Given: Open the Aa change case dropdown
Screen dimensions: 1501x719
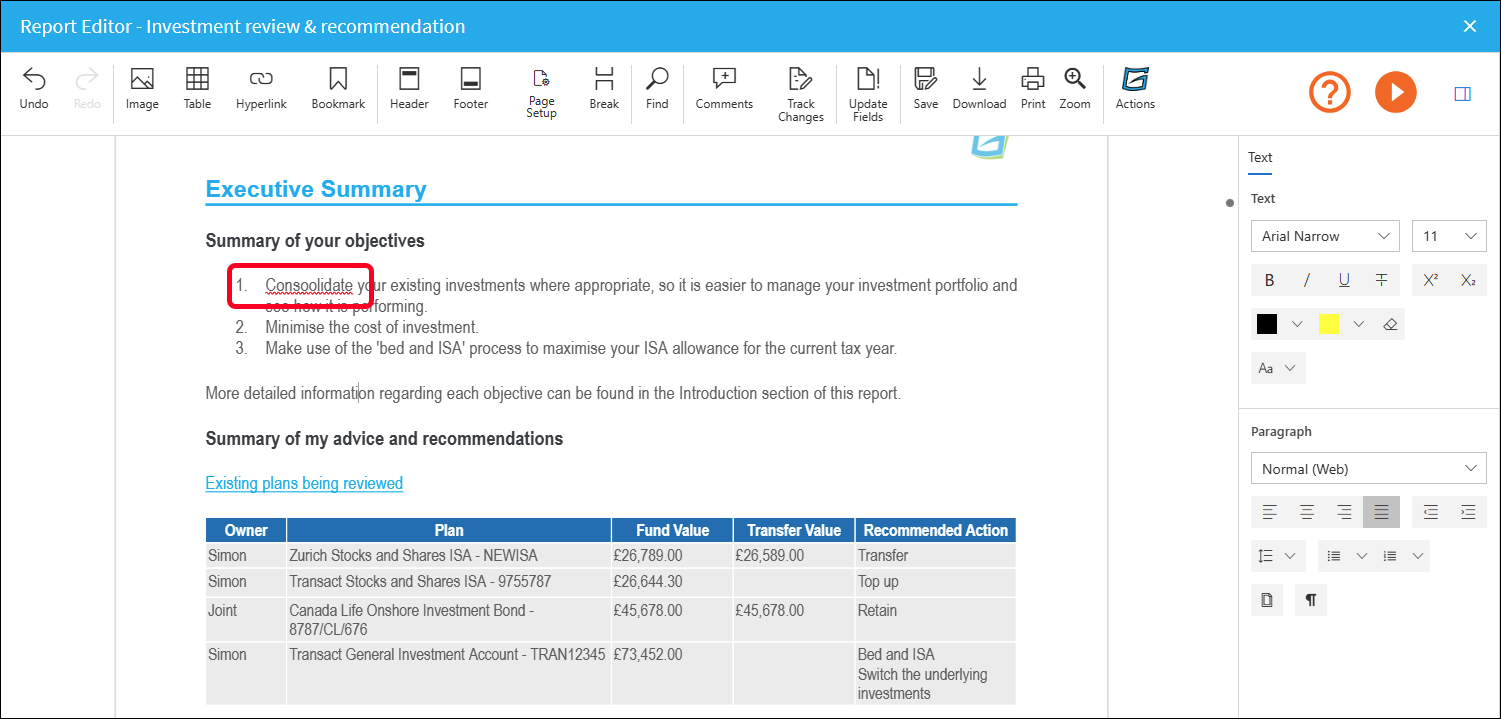Looking at the screenshot, I should pyautogui.click(x=1278, y=368).
